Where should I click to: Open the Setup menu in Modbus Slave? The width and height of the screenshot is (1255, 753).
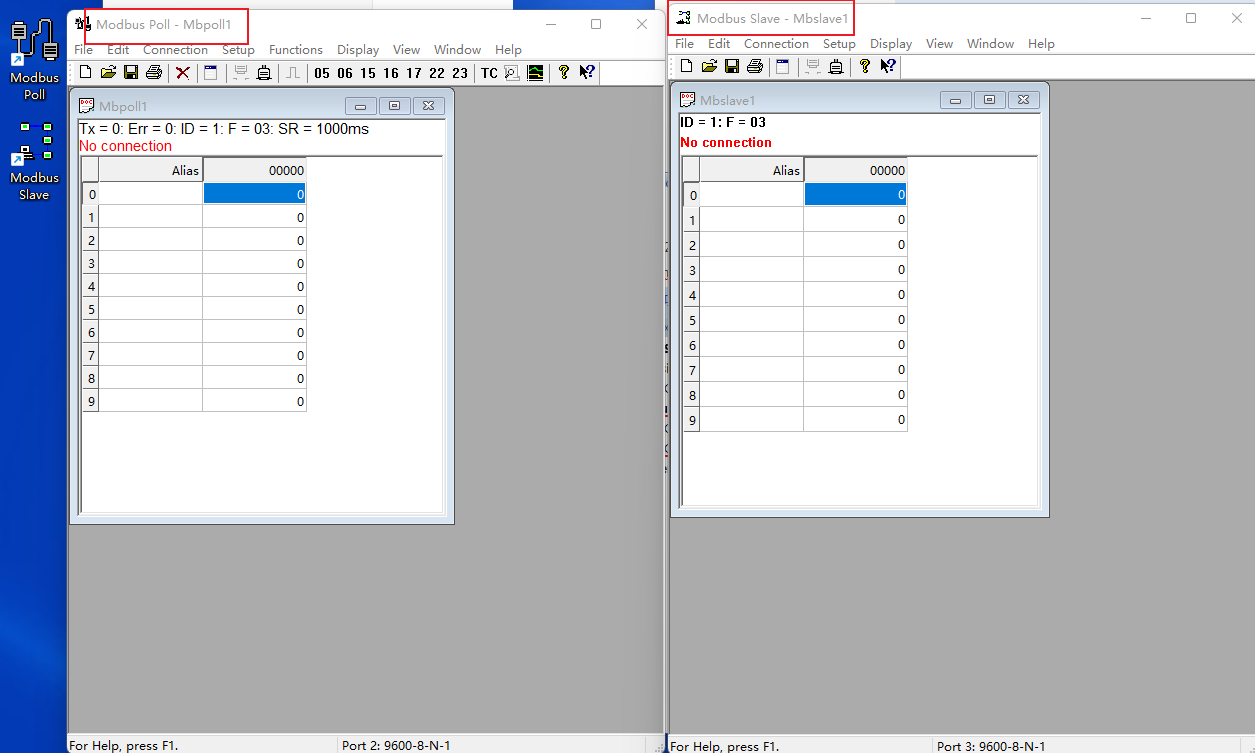pyautogui.click(x=839, y=44)
